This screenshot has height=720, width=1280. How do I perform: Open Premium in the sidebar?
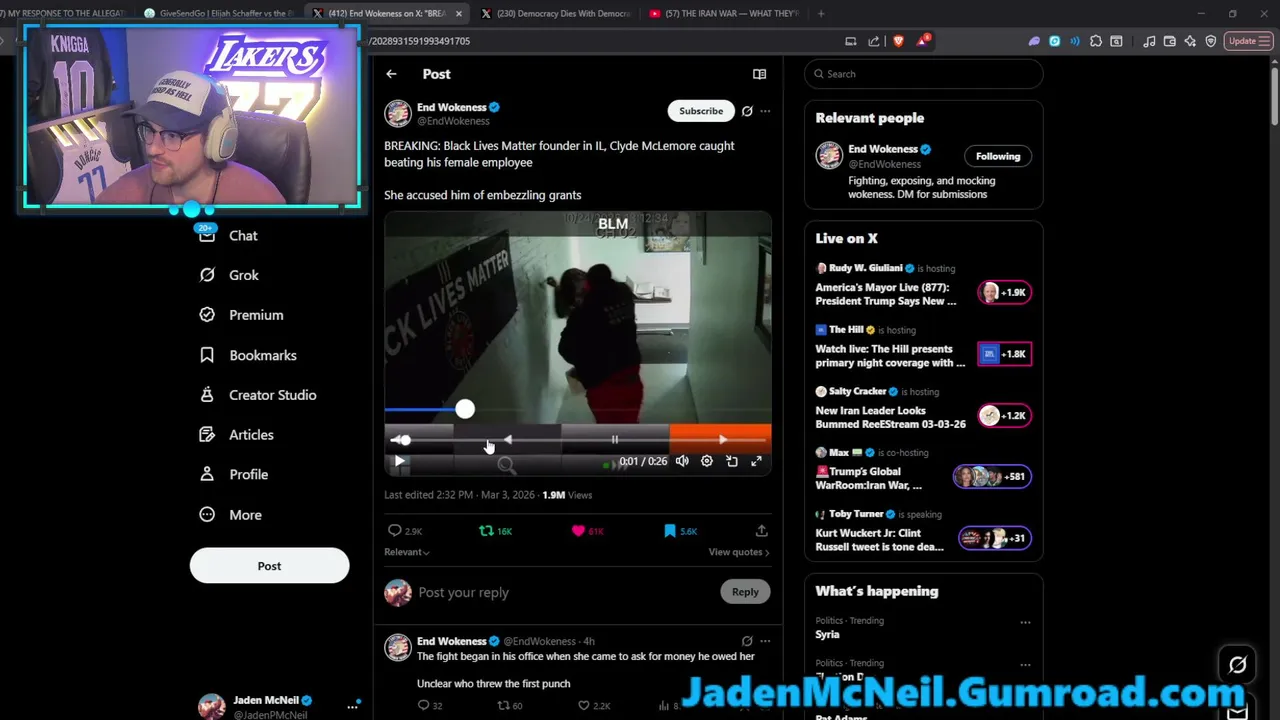click(241, 315)
